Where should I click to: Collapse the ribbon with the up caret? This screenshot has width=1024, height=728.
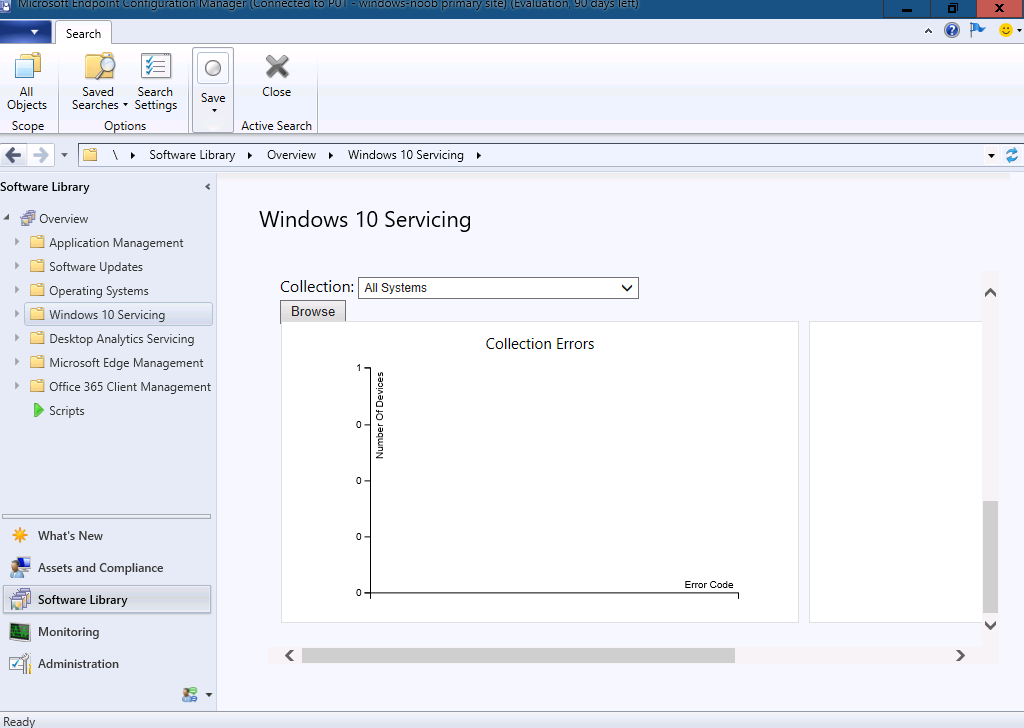point(928,31)
